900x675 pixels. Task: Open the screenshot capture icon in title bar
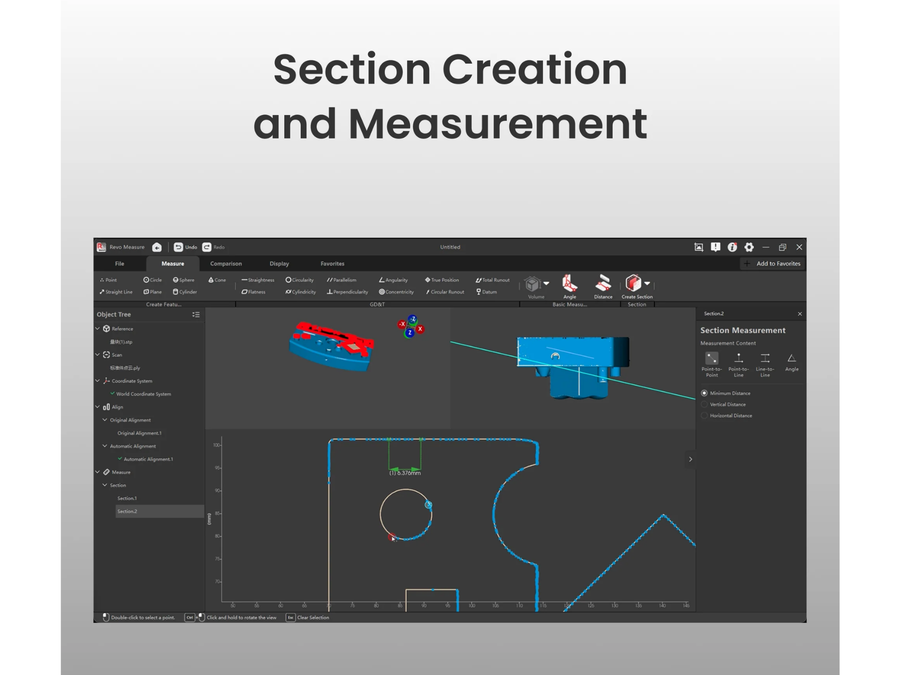pyautogui.click(x=699, y=247)
